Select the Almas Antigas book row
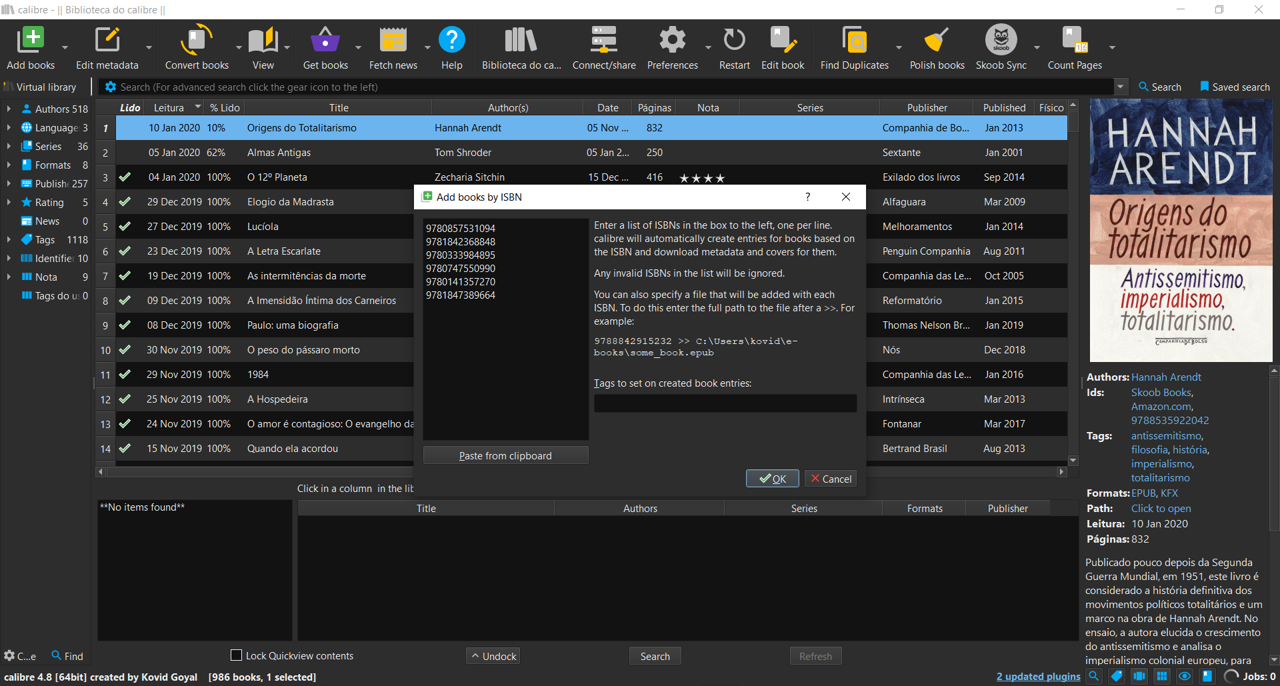This screenshot has width=1280, height=686. pos(591,152)
